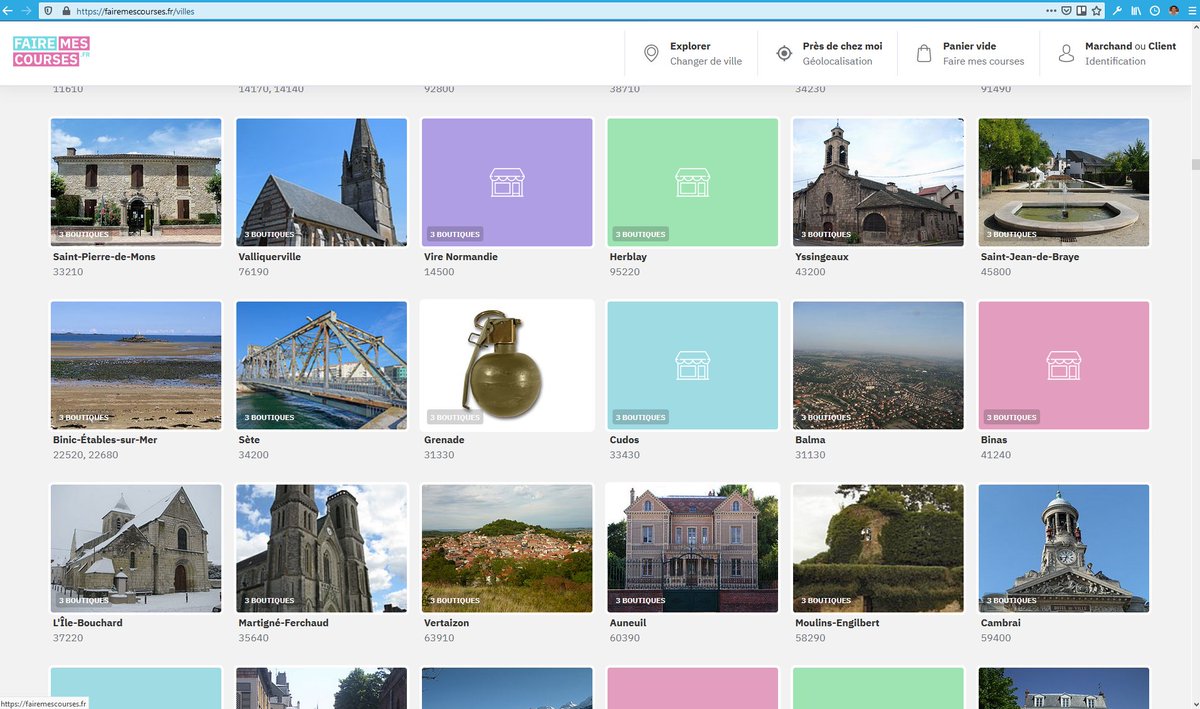The height and width of the screenshot is (709, 1200).
Task: Click the map pin Explorer icon
Action: pos(651,53)
